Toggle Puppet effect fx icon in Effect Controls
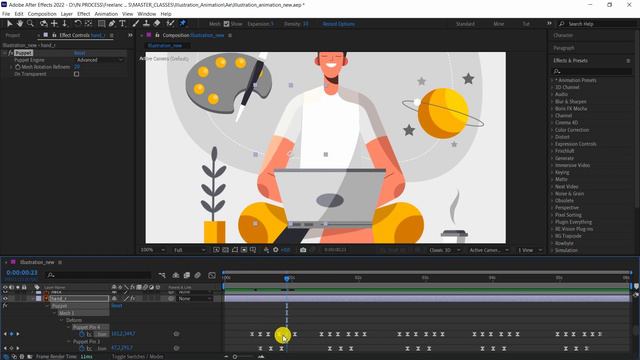Screen dimensions: 640x360 [x=11, y=53]
